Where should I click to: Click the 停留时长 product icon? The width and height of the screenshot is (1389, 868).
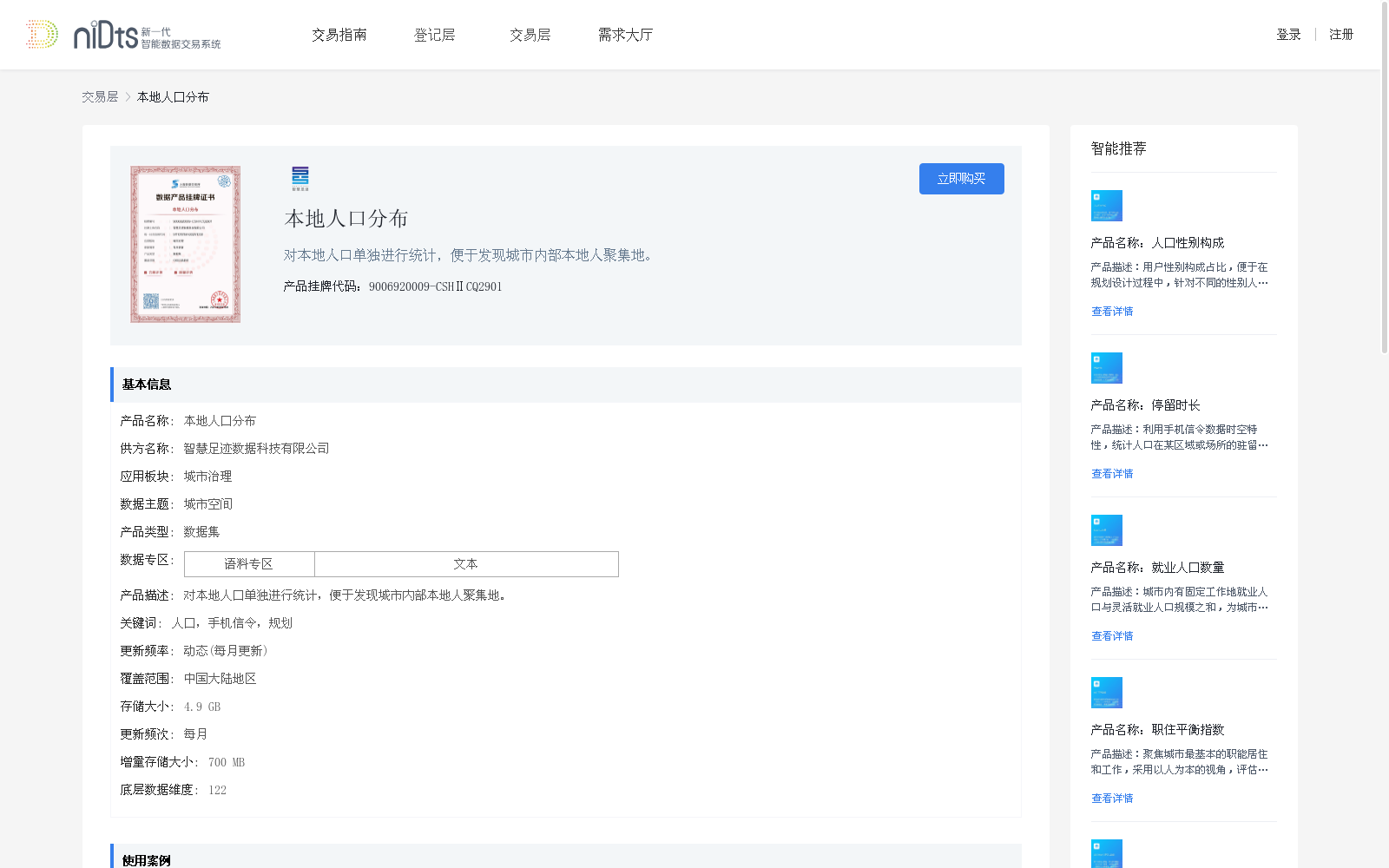tap(1107, 368)
